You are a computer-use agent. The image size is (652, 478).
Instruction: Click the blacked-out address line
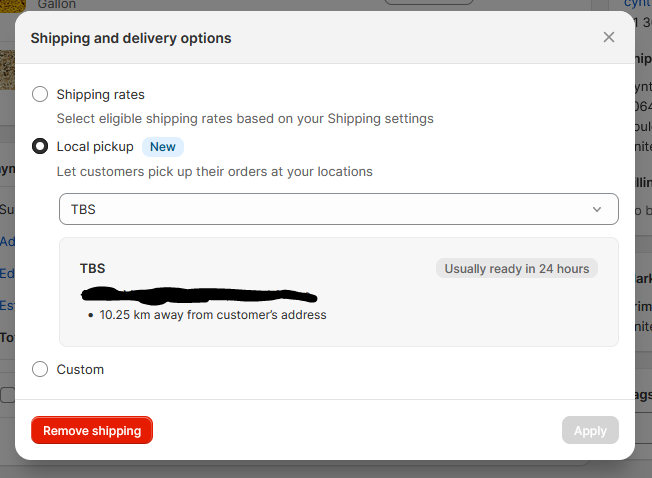(198, 294)
